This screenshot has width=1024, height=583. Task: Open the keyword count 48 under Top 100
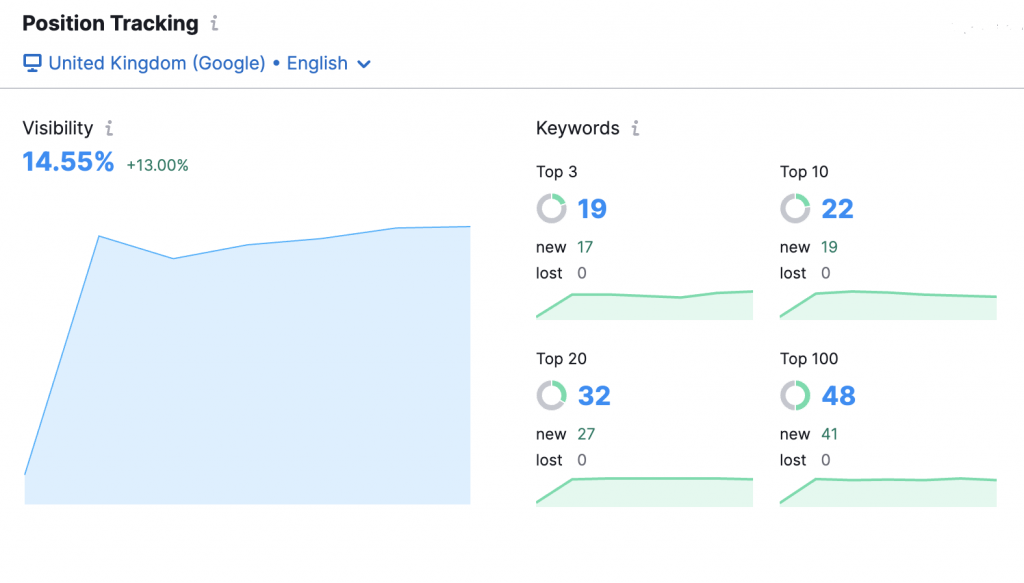point(840,396)
